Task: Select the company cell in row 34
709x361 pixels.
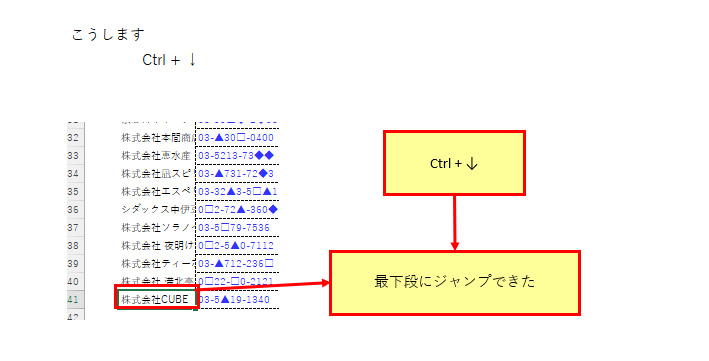Action: pyautogui.click(x=156, y=174)
